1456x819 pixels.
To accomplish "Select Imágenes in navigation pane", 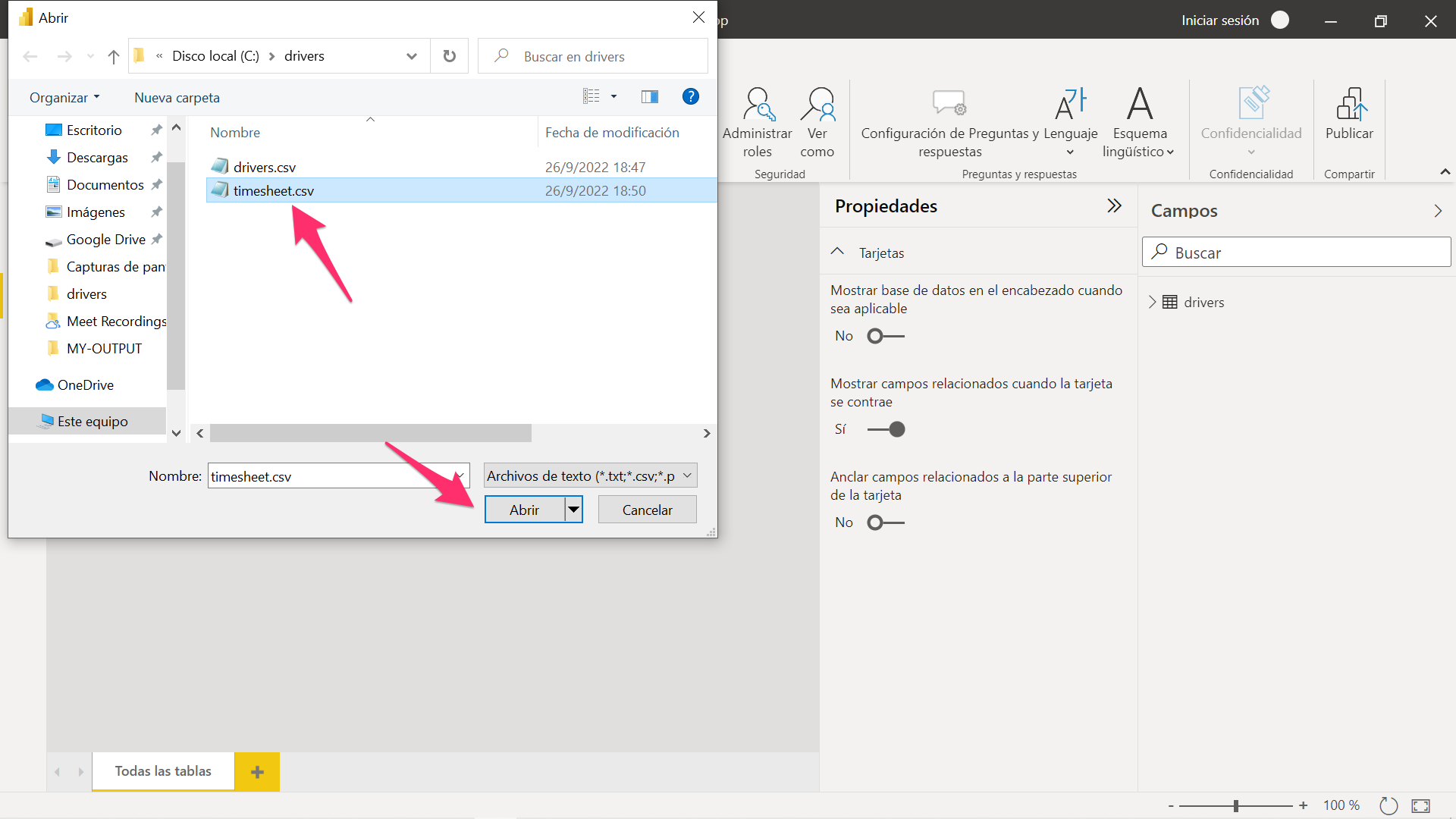I will point(96,212).
